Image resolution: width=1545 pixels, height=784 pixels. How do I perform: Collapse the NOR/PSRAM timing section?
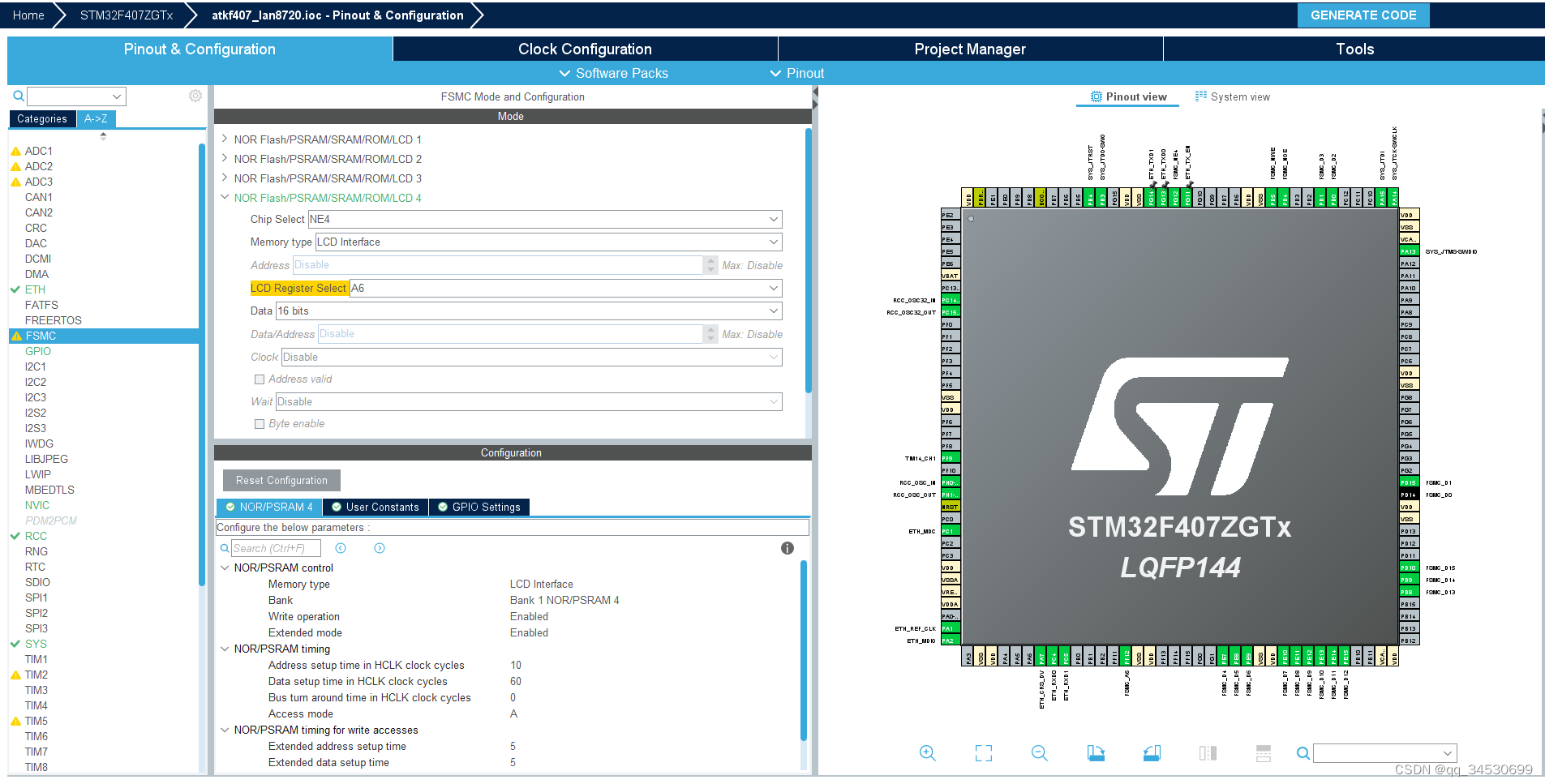(x=225, y=649)
